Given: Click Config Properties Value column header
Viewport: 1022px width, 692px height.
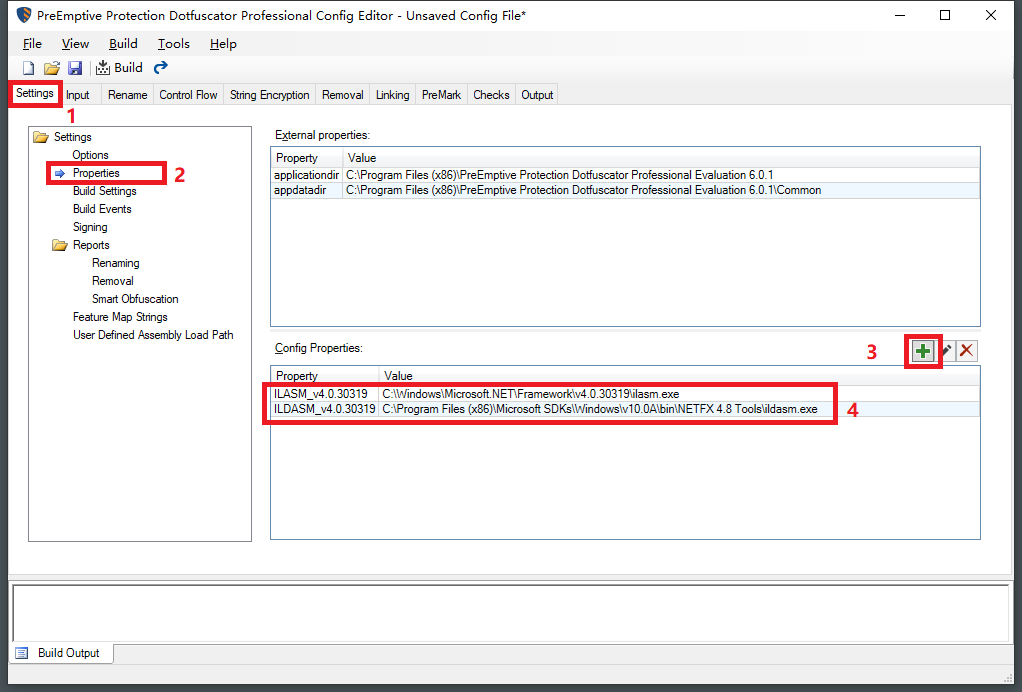Looking at the screenshot, I should pyautogui.click(x=679, y=376).
